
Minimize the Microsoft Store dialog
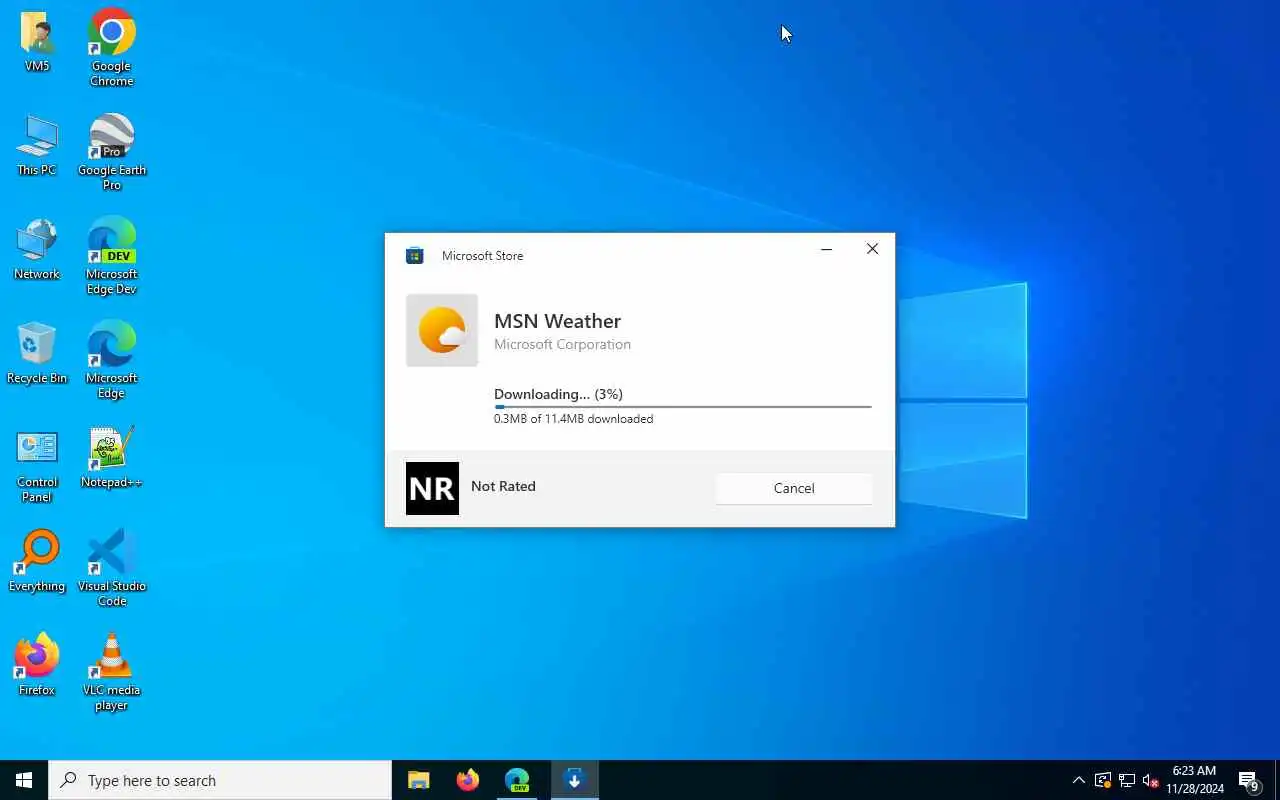[x=826, y=250]
